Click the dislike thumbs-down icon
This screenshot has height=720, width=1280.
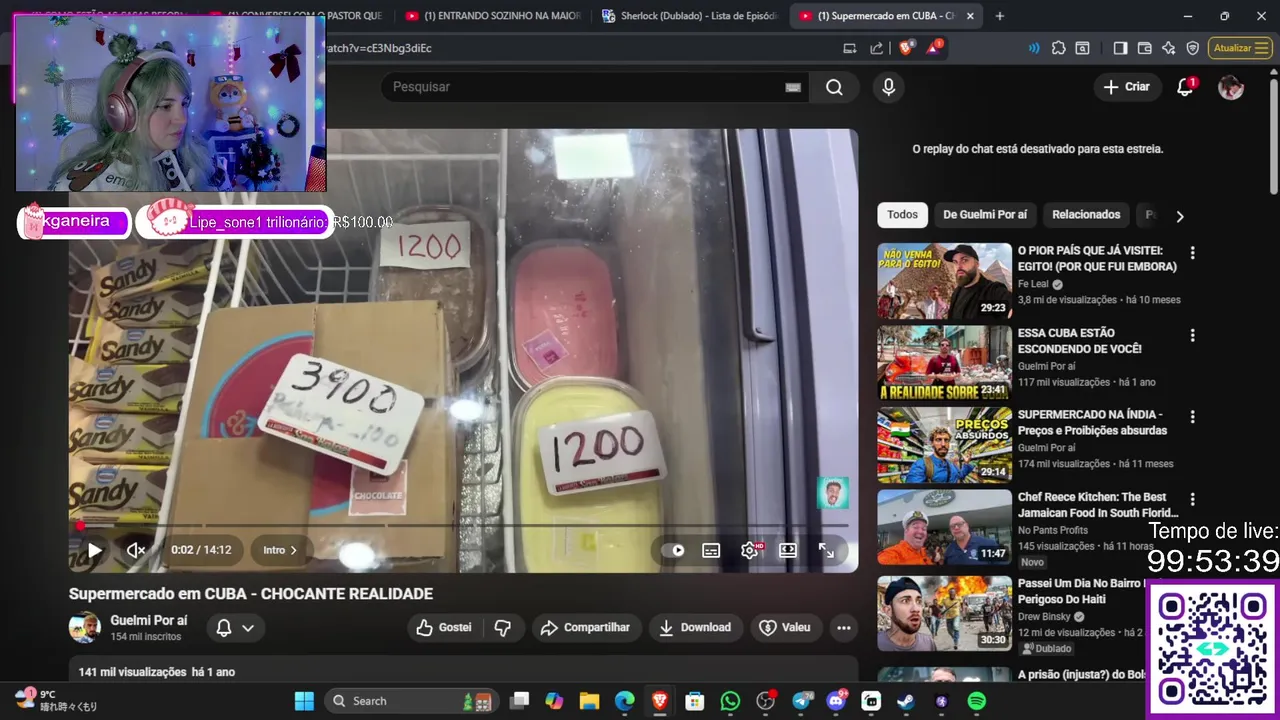tap(503, 627)
